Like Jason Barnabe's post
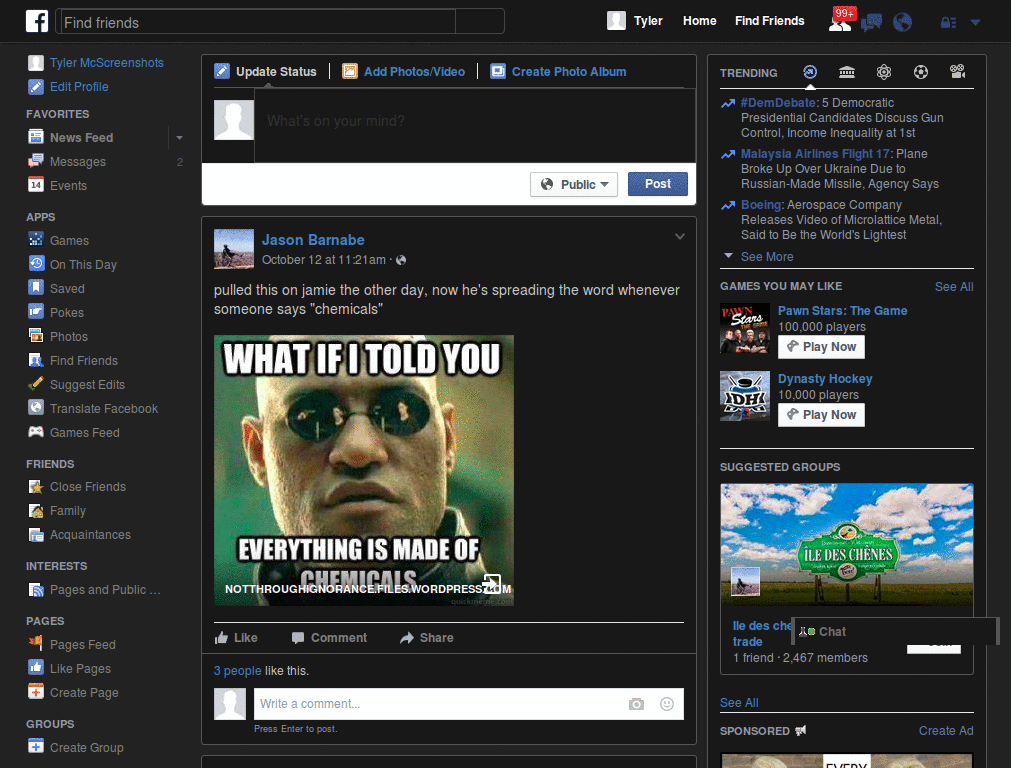 pos(236,638)
